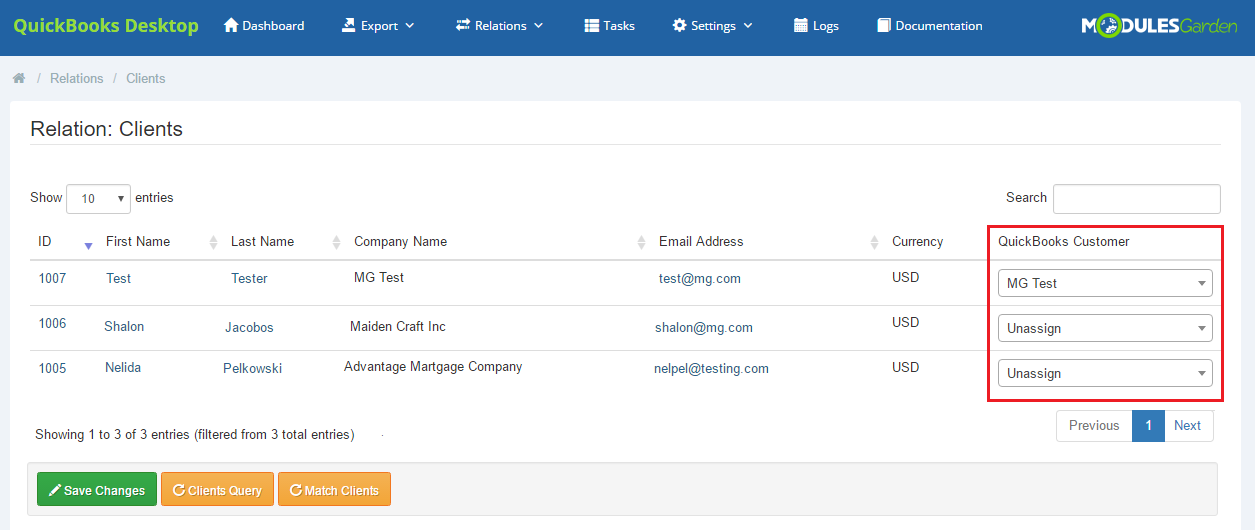
Task: Click the Save Changes button
Action: [x=97, y=490]
